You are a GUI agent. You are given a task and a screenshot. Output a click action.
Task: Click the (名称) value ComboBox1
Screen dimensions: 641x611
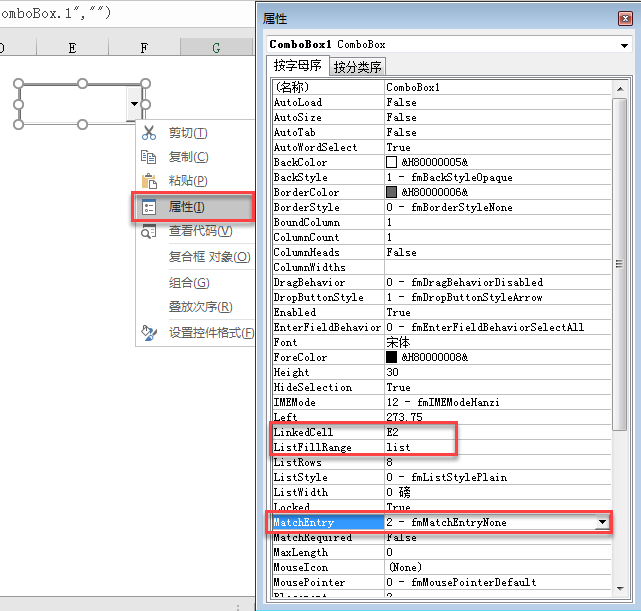click(x=413, y=87)
